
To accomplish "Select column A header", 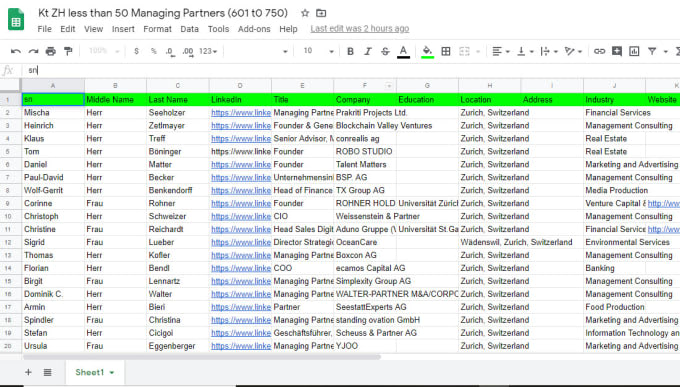I will tap(53, 85).
